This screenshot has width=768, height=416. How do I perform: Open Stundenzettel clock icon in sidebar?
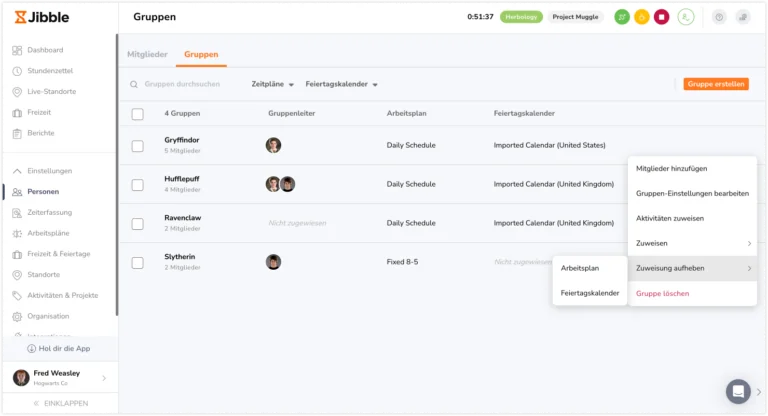pyautogui.click(x=17, y=71)
